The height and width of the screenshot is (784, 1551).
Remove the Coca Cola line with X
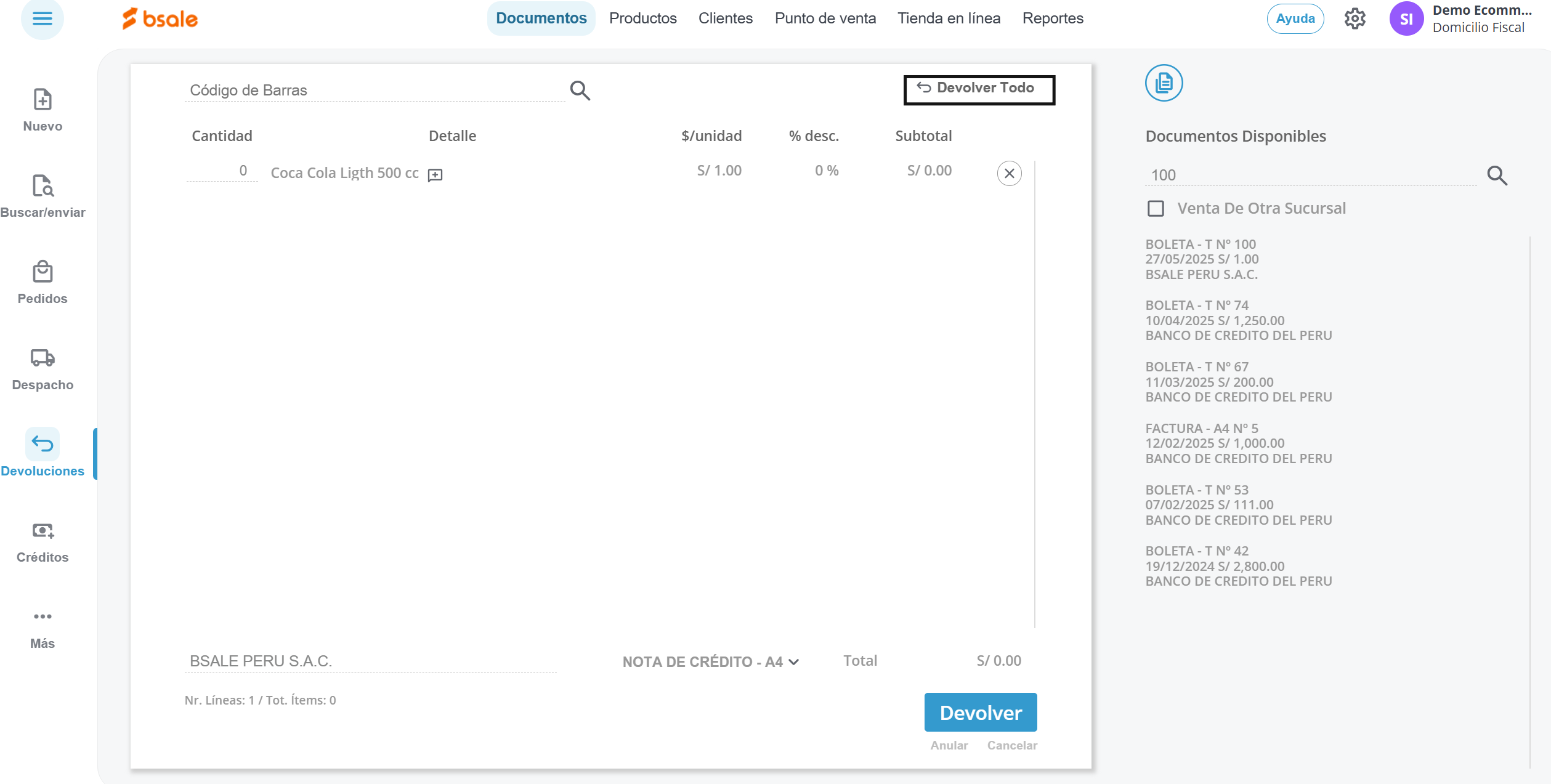[1009, 174]
